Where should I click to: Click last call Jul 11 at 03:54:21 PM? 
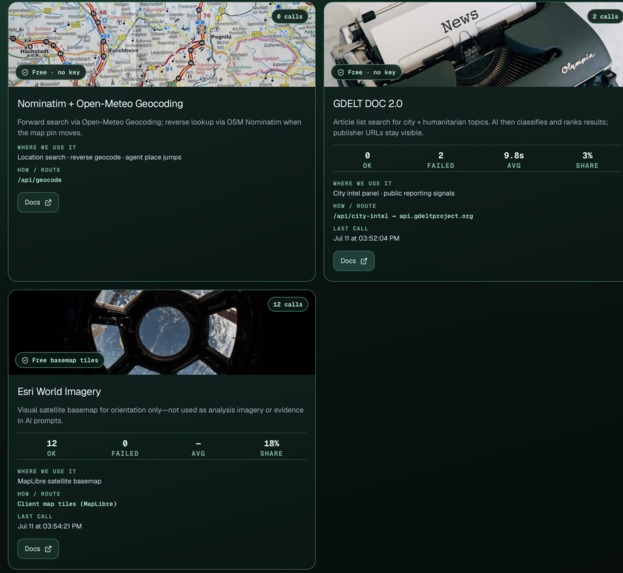(49, 526)
